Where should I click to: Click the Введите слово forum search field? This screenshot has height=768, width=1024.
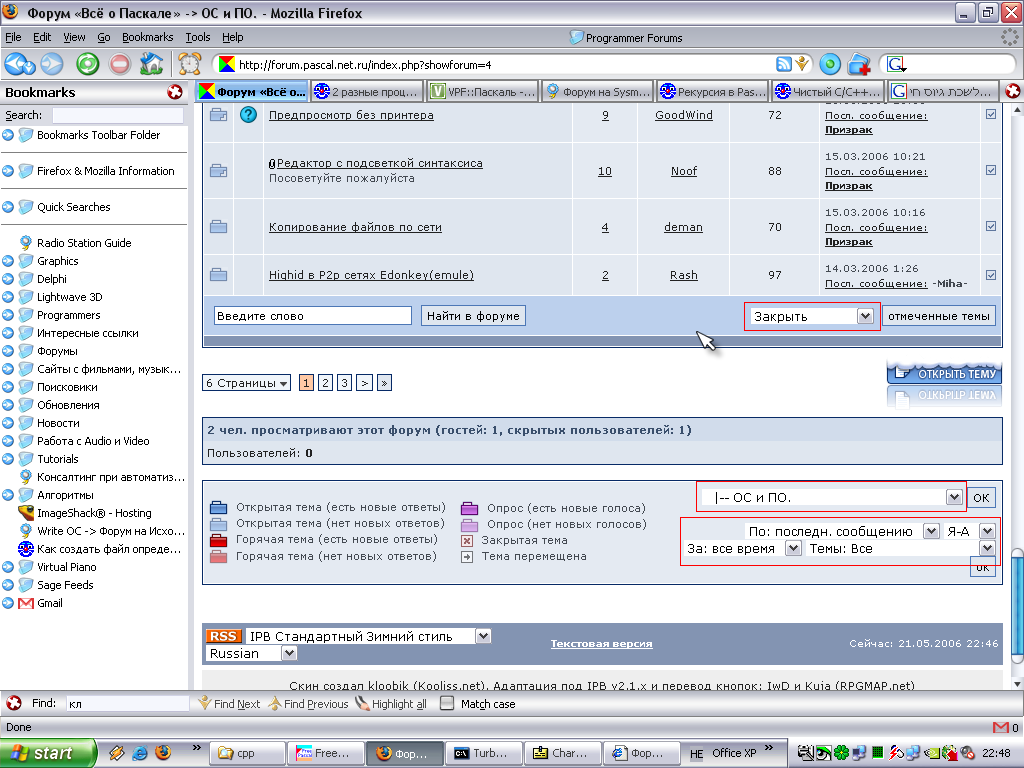point(312,316)
